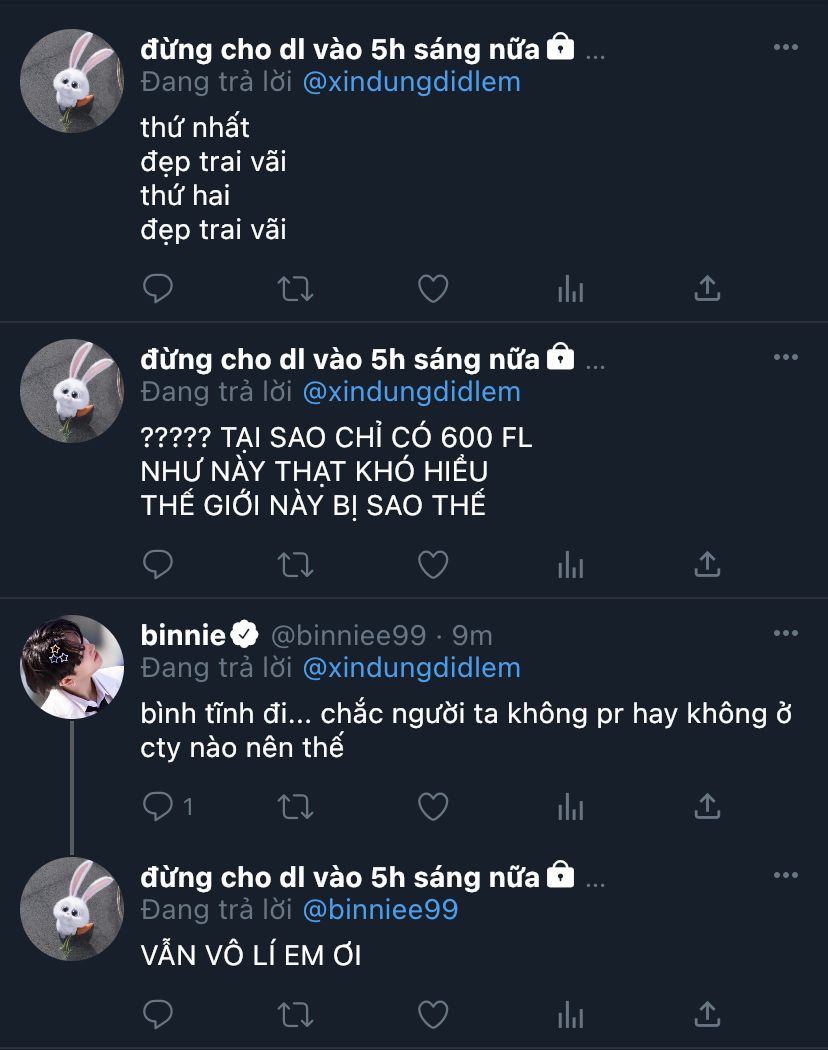Open reply thread on binnie's tweet with 1 reply

(x=168, y=806)
